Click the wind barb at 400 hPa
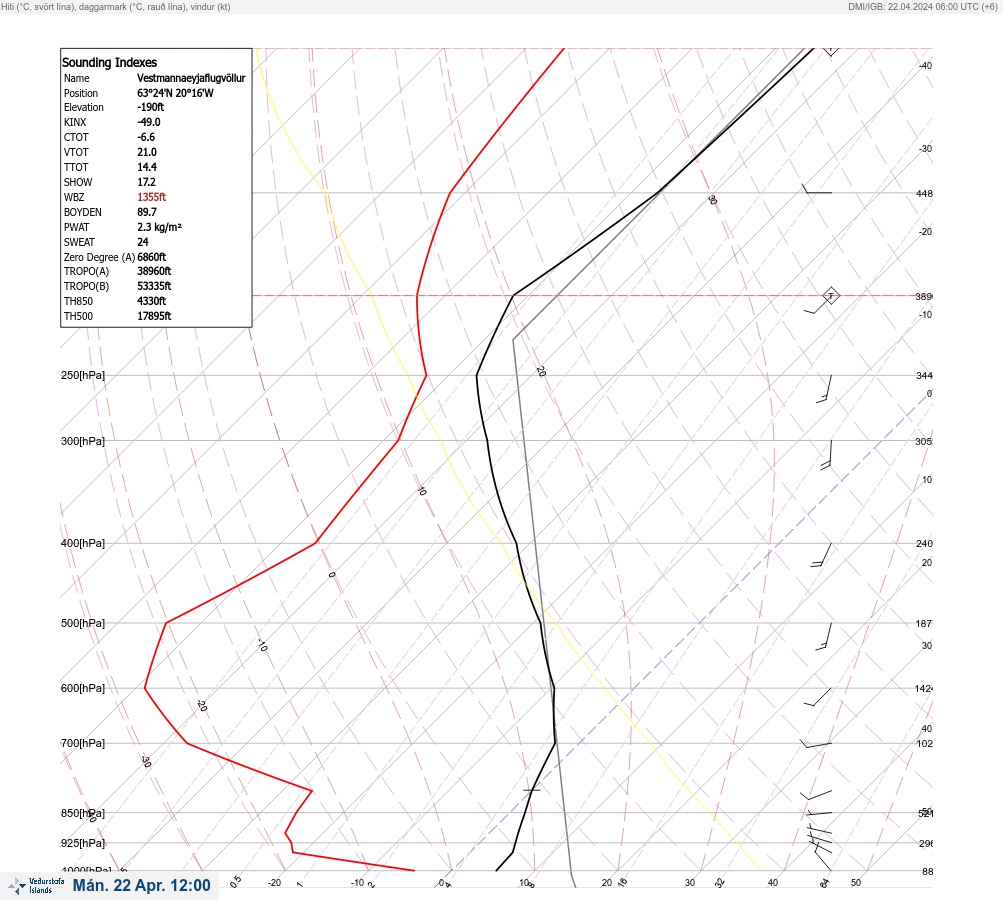1003x900 pixels. pyautogui.click(x=821, y=555)
